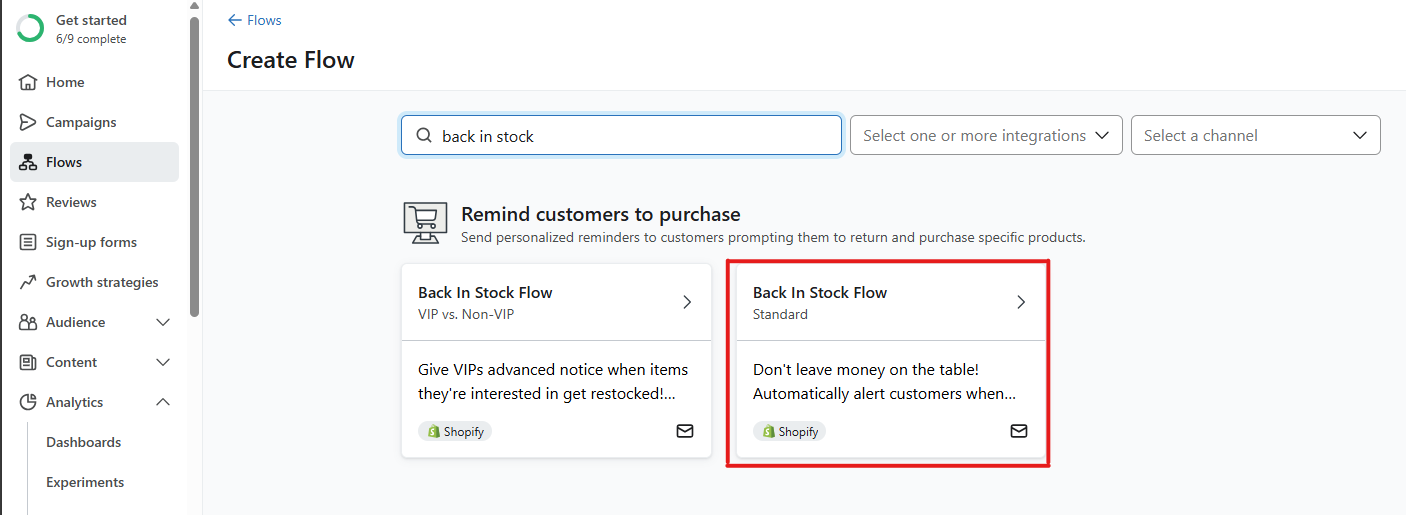The height and width of the screenshot is (515, 1406).
Task: Click the email envelope icon on VIP flow card
Action: click(685, 431)
